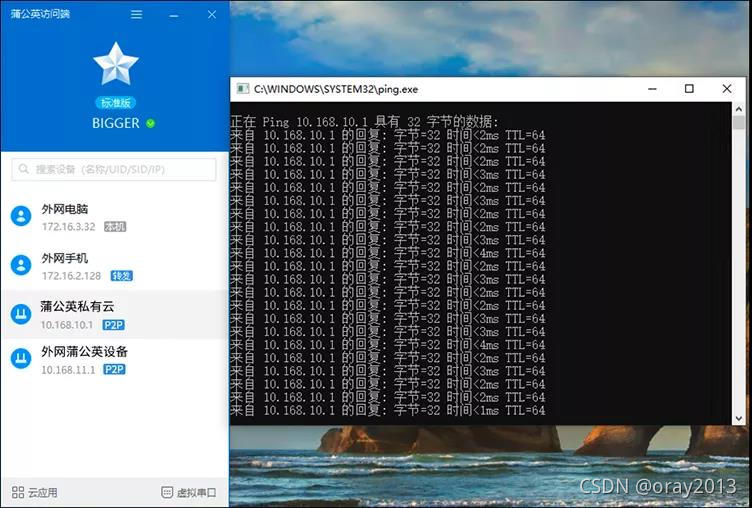Click the 外网手机 user avatar icon

[21, 265]
